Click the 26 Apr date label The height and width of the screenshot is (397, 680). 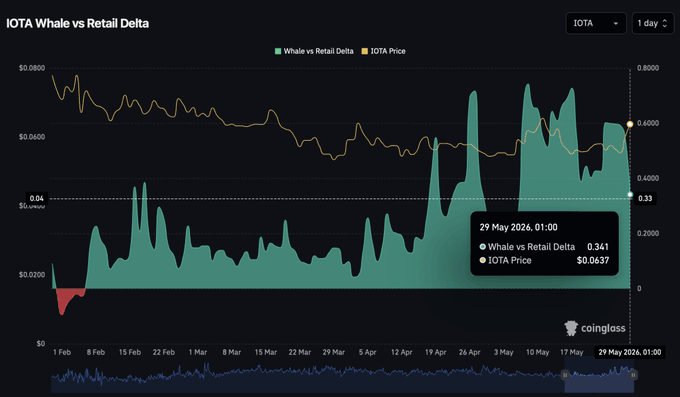pyautogui.click(x=469, y=352)
